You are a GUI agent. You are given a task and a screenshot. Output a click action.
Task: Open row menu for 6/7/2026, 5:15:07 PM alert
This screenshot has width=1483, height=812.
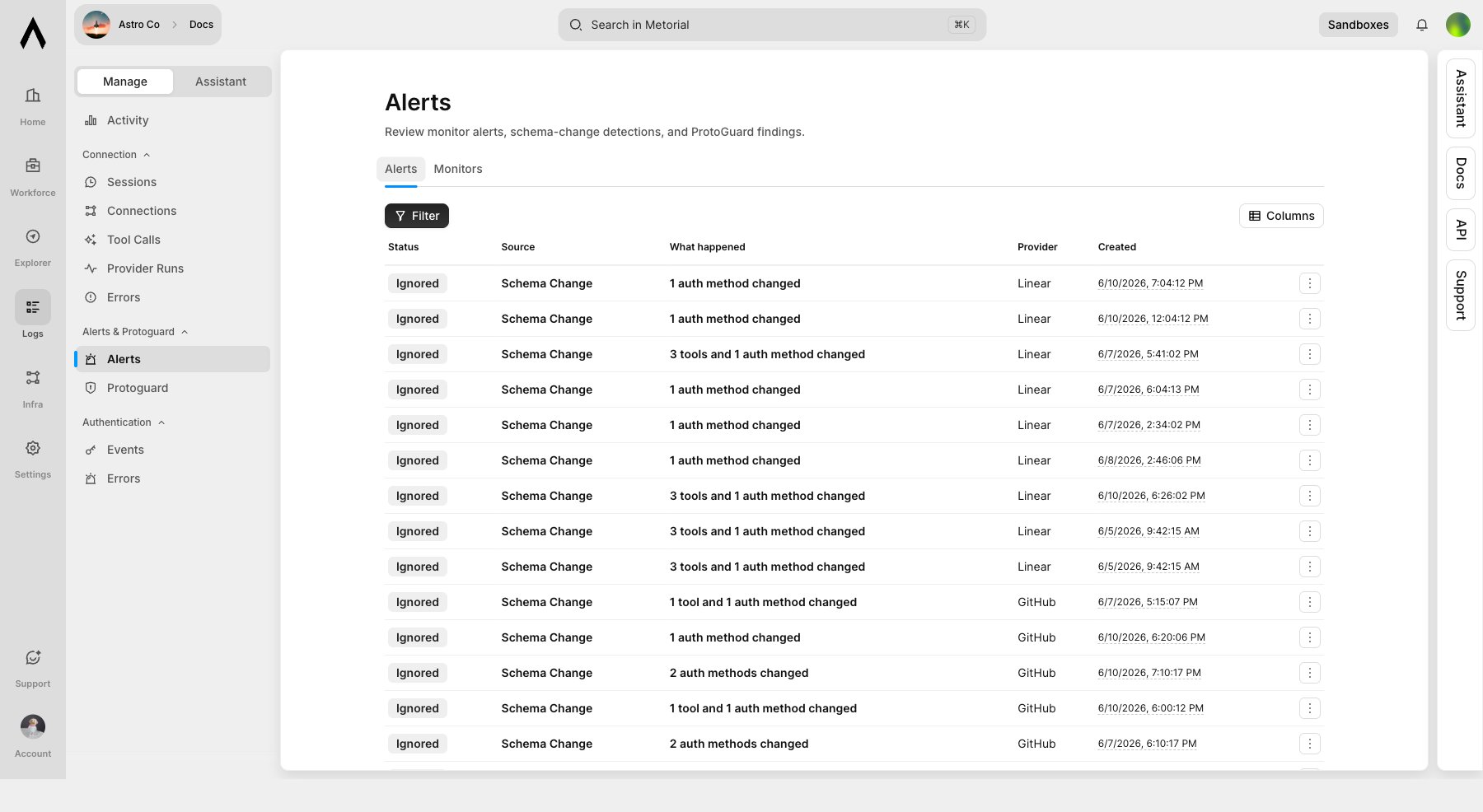point(1310,602)
